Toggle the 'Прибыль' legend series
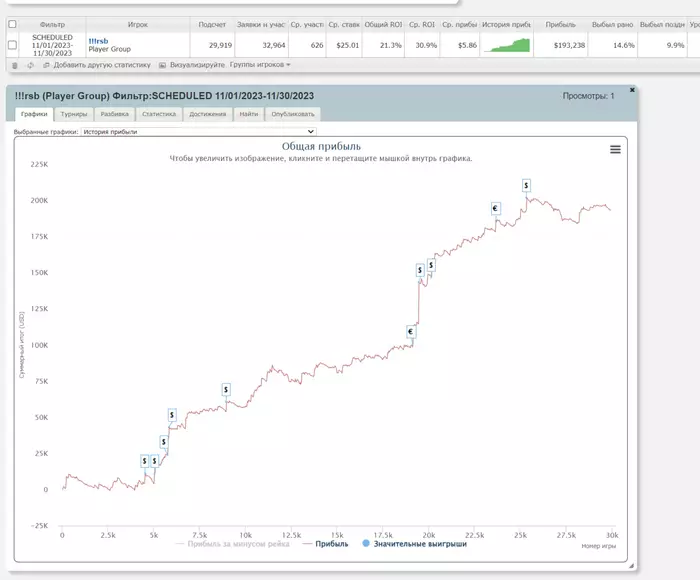 (325, 544)
